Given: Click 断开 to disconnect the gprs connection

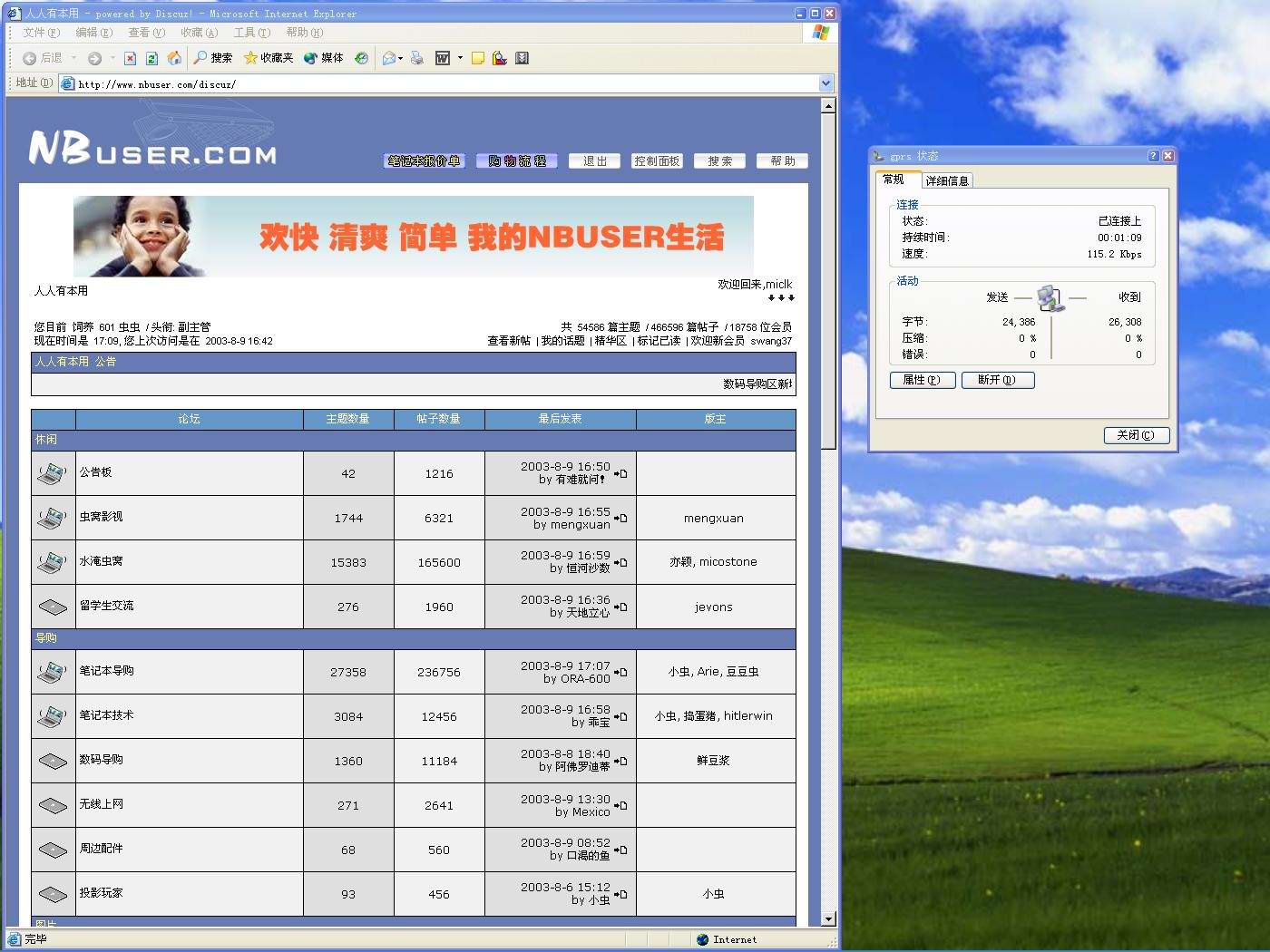Looking at the screenshot, I should [997, 380].
